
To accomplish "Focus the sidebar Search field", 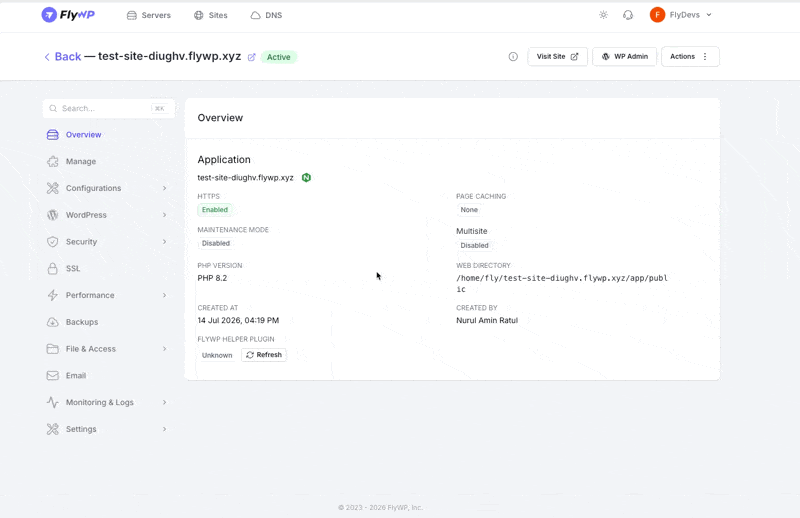I will (109, 108).
